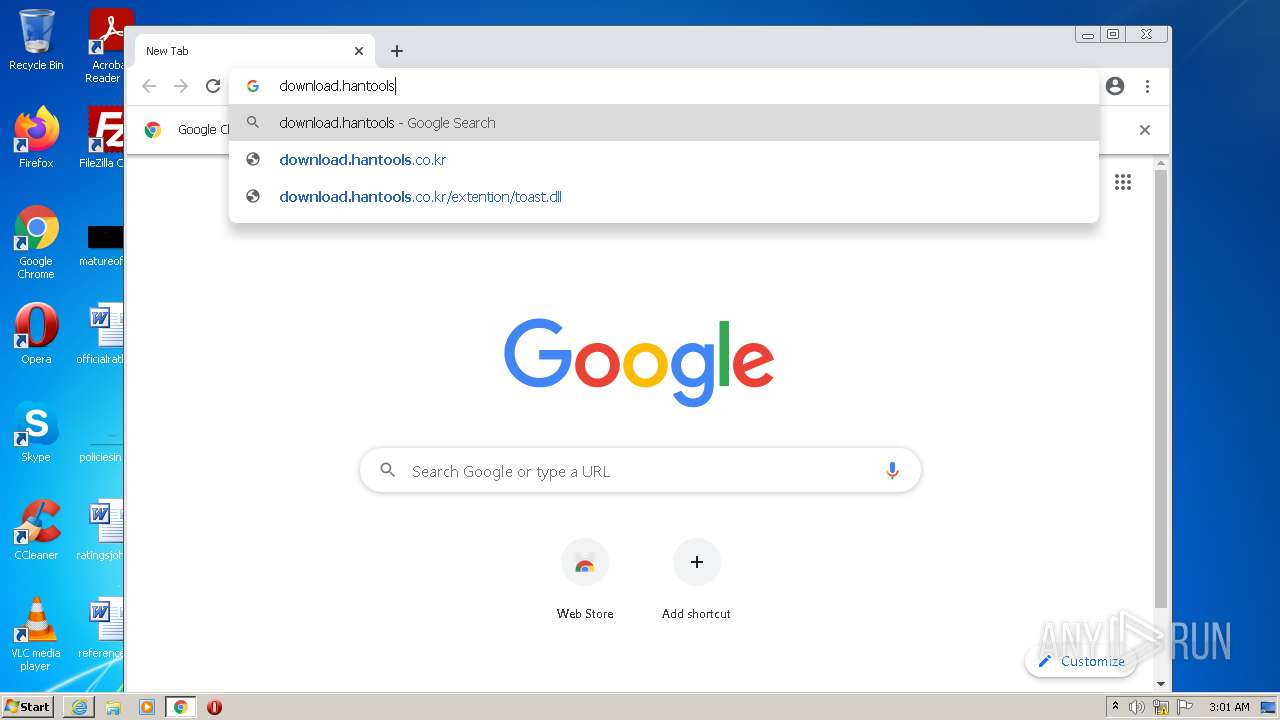
Task: Click the Customize button
Action: [1081, 661]
